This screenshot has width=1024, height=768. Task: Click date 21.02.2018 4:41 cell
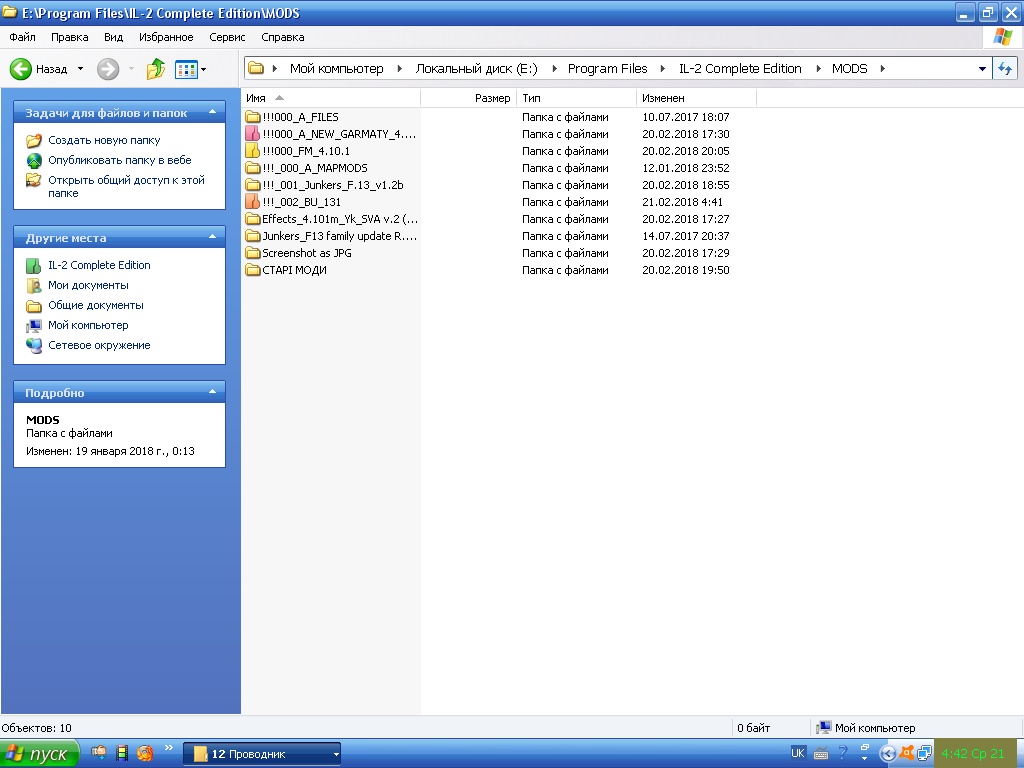(682, 202)
